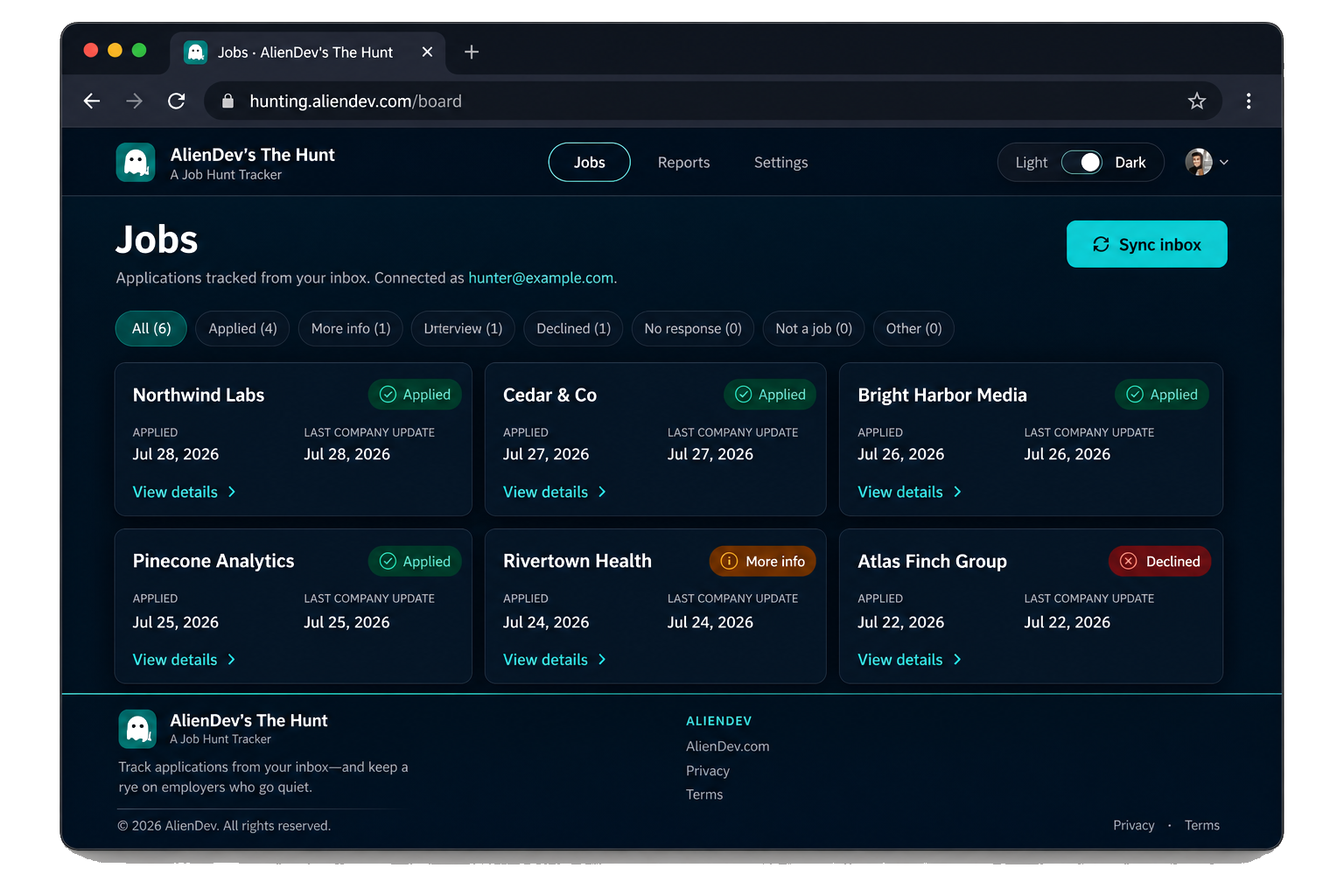The image size is (1344, 896).
Task: Click the Northwind Labs card title
Action: pyautogui.click(x=199, y=395)
